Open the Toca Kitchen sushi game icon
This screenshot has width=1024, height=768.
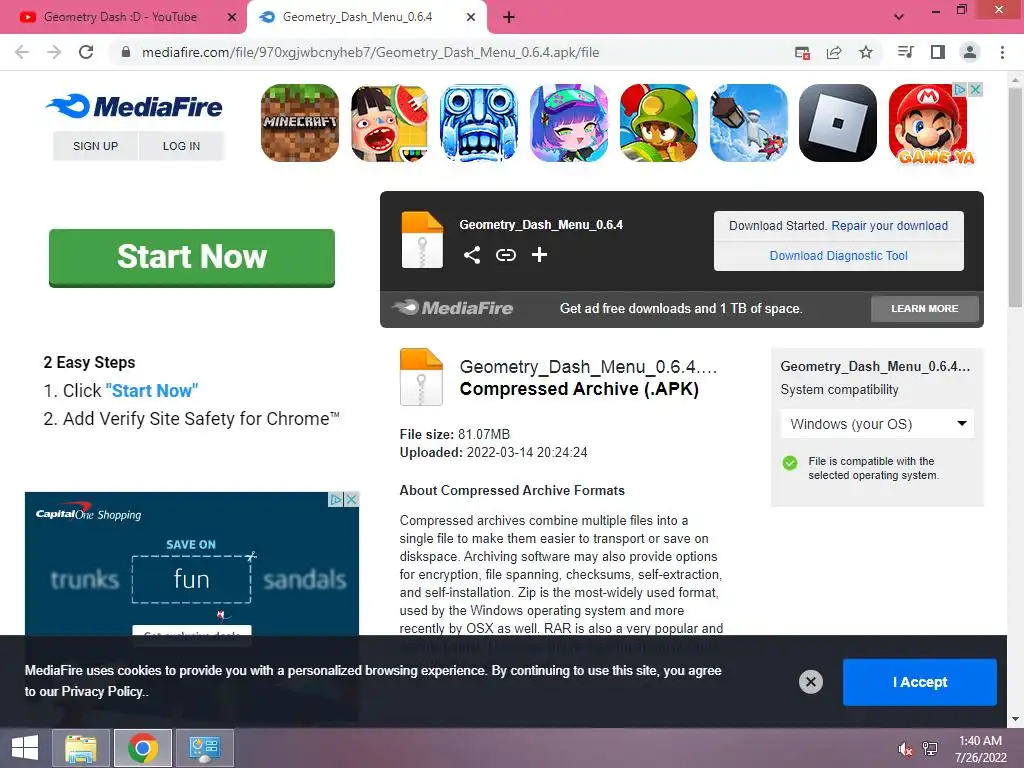click(390, 123)
